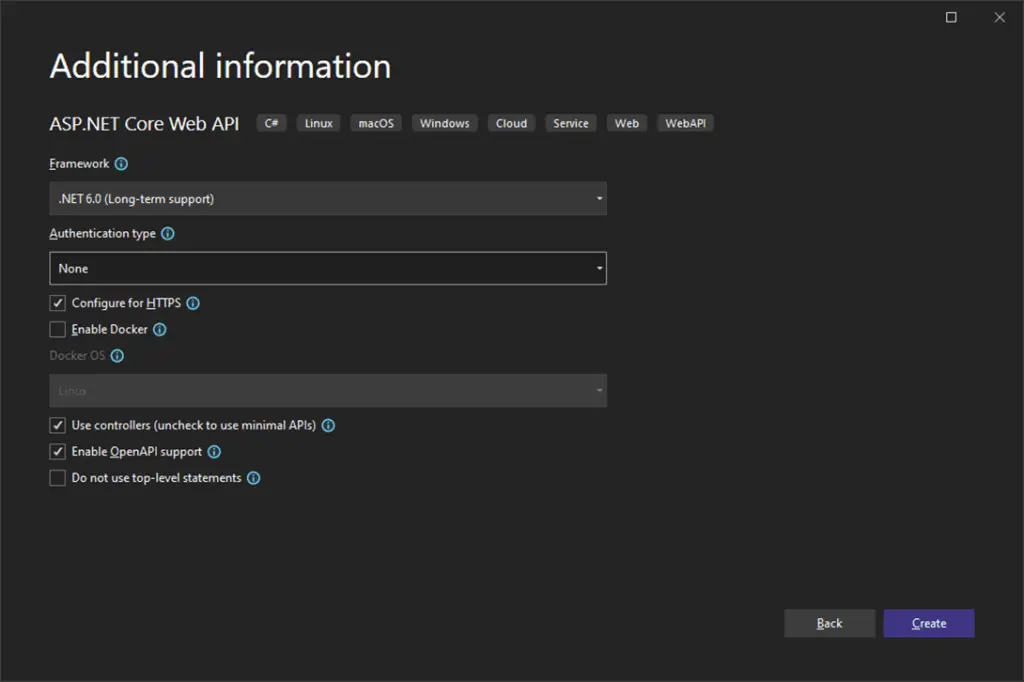Click the disabled Docker OS Linux dropdown
Image resolution: width=1024 pixels, height=682 pixels.
pos(328,391)
